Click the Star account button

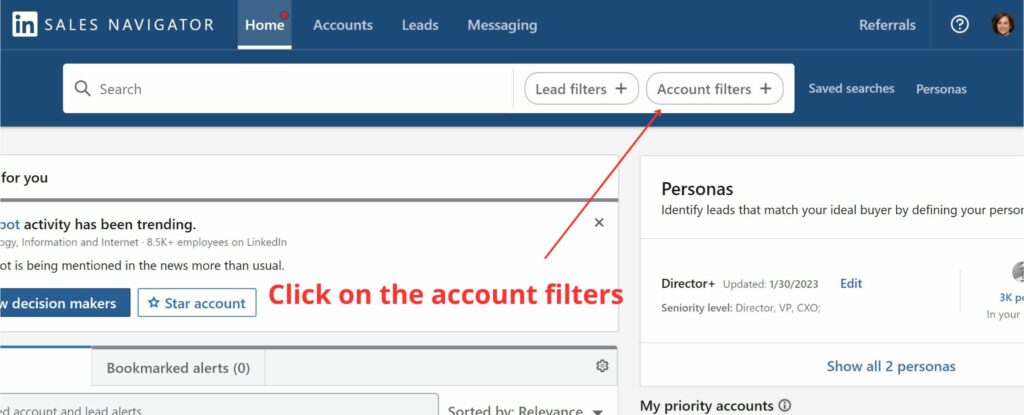click(x=197, y=303)
